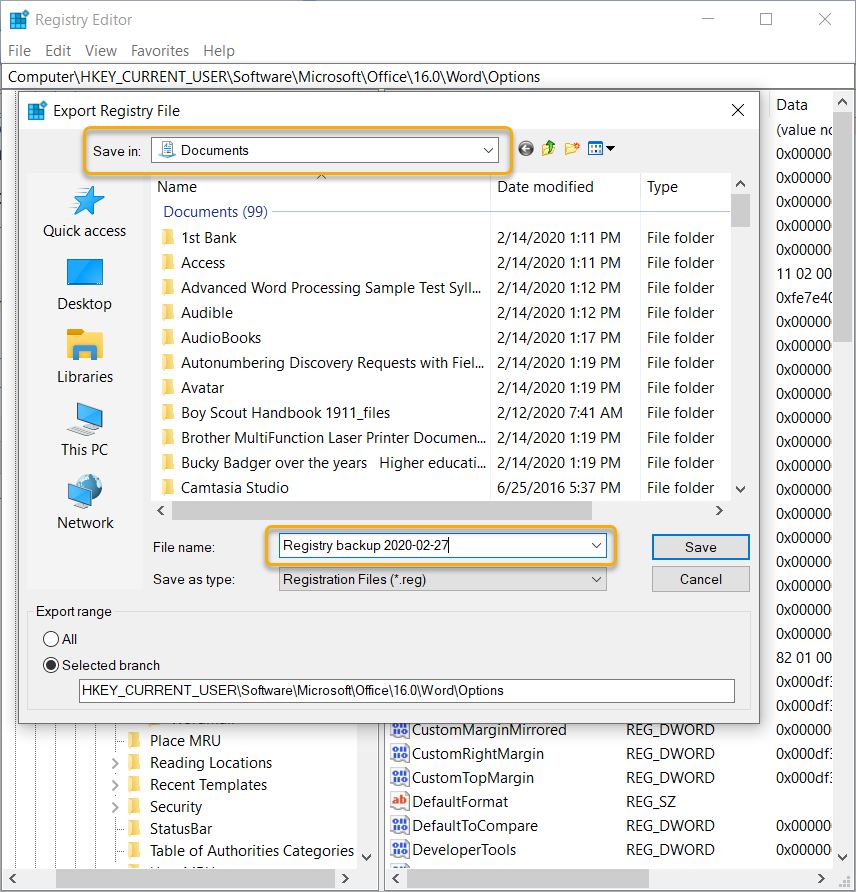Click the Save button
Viewport: 856px width, 892px height.
click(x=701, y=547)
